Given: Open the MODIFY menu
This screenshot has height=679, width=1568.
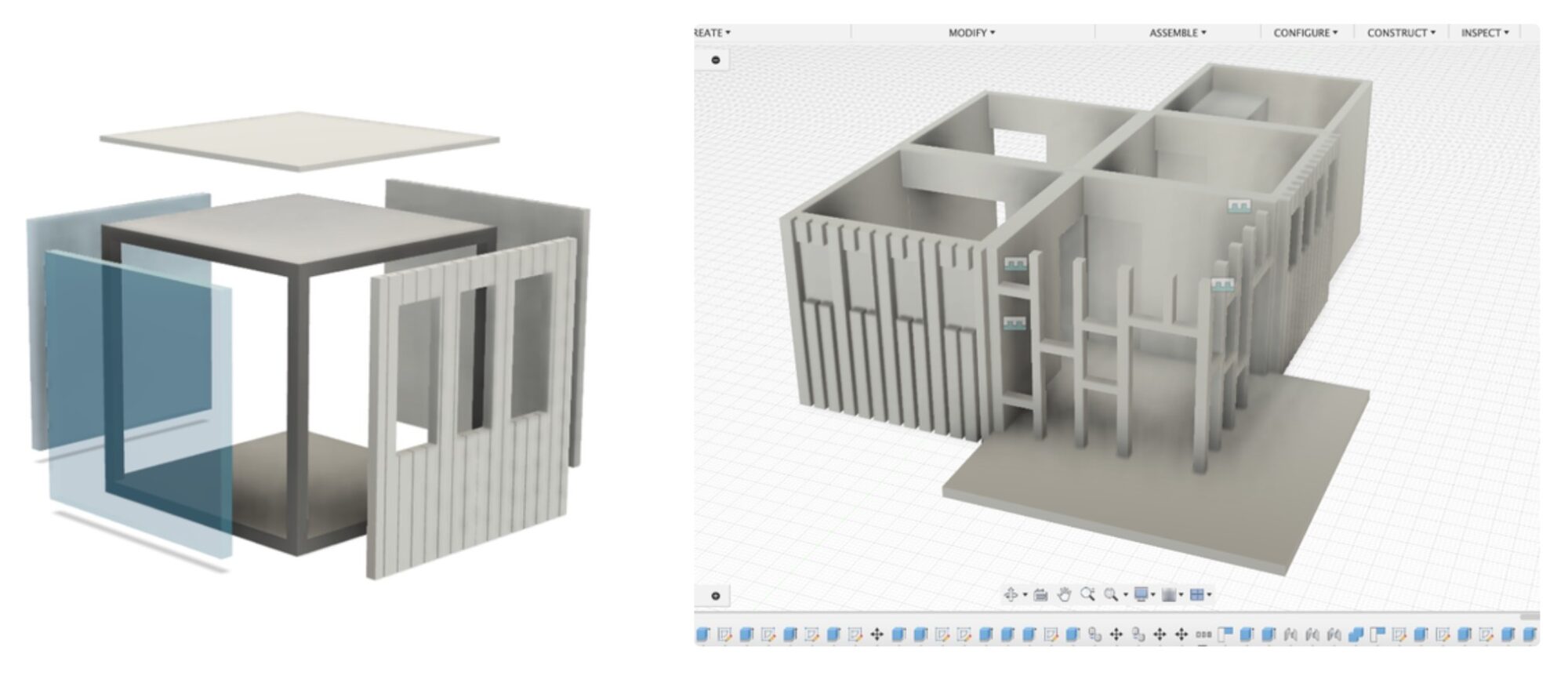Looking at the screenshot, I should pos(971,33).
